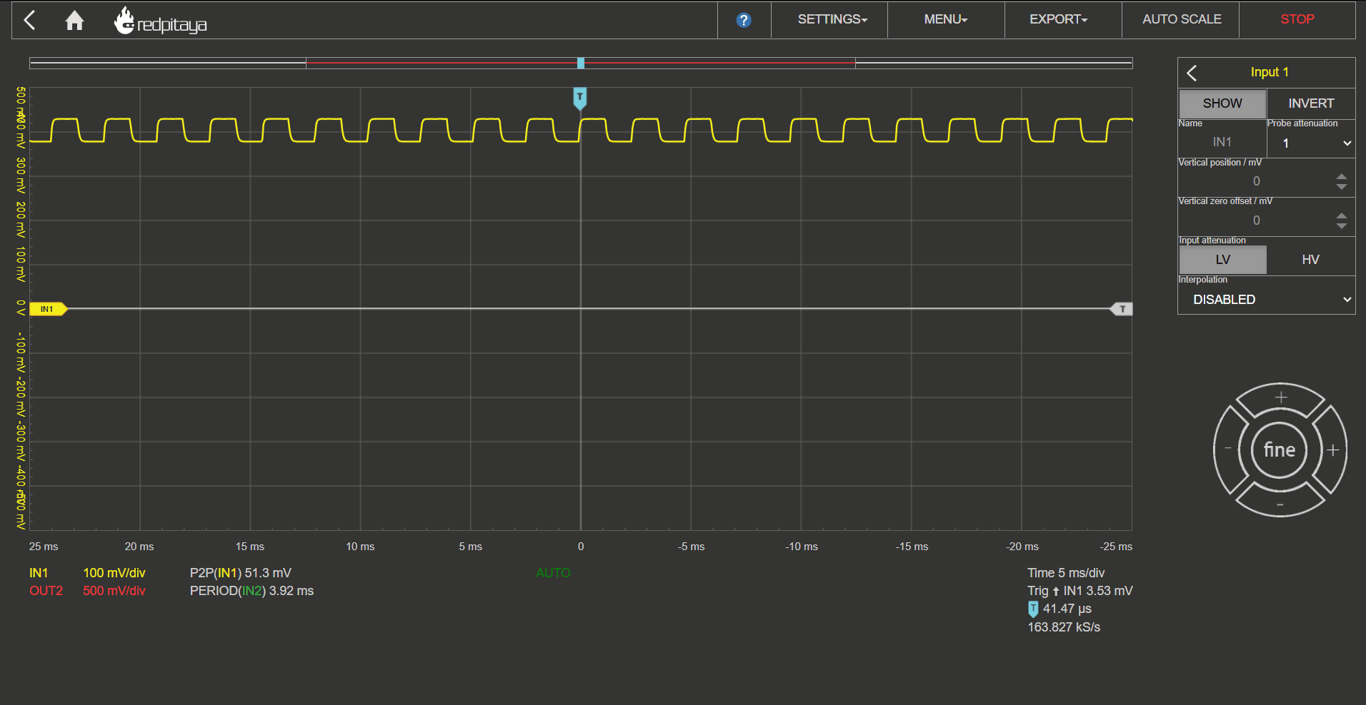Viewport: 1366px width, 705px height.
Task: Open the Interpolation DISABLED dropdown
Action: (x=1267, y=299)
